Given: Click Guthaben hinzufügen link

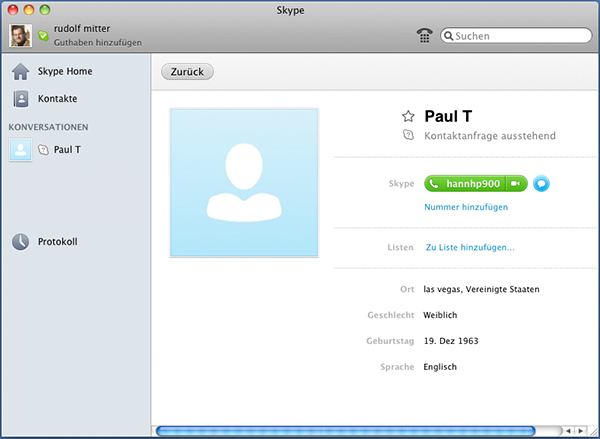Looking at the screenshot, I should (98, 42).
